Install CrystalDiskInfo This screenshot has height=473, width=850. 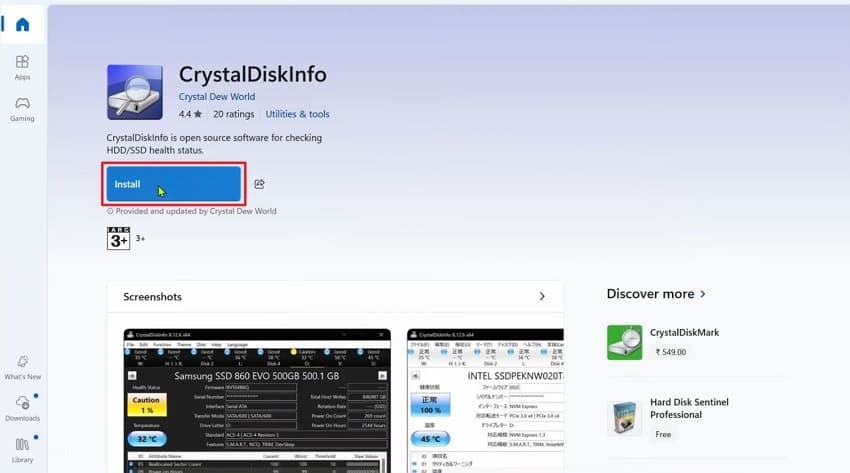coord(173,184)
